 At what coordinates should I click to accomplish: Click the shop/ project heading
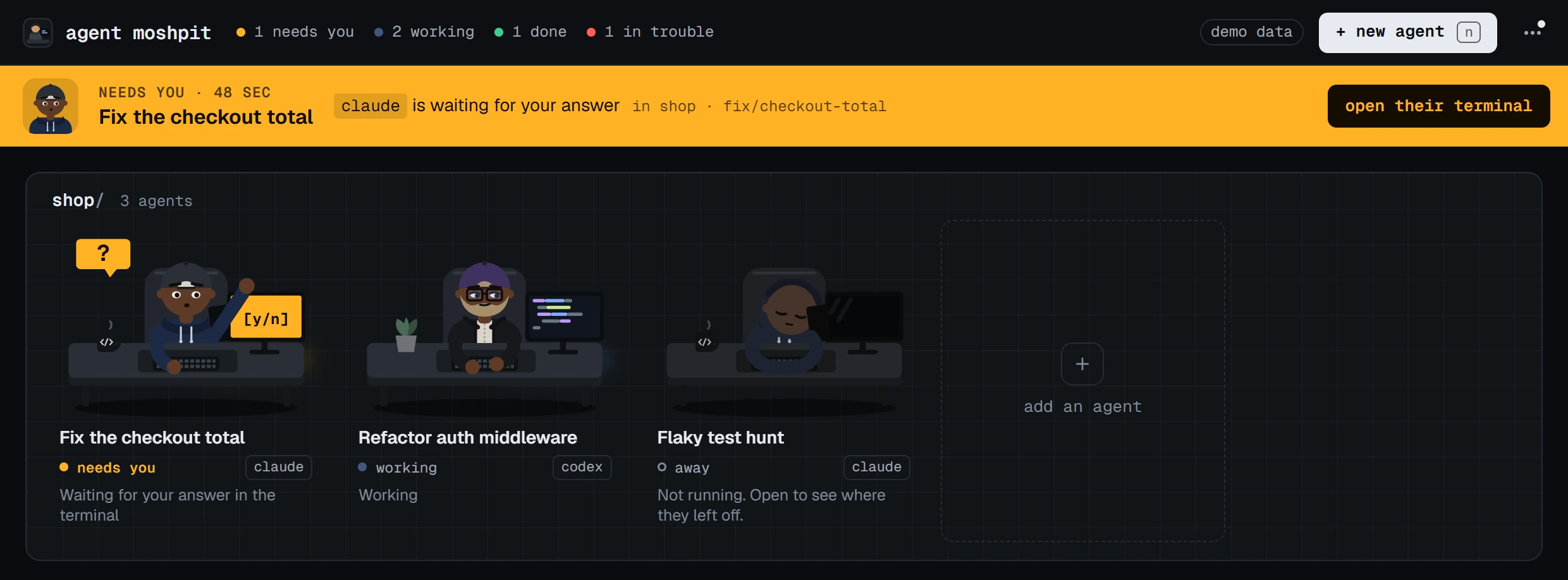point(78,200)
